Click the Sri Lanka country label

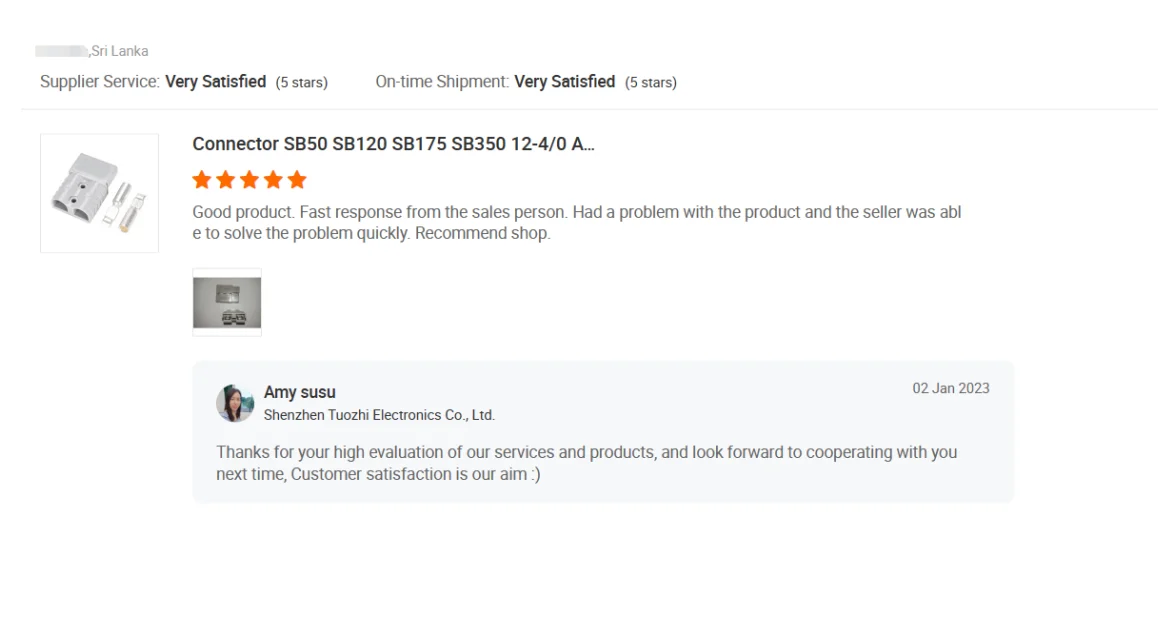(x=120, y=51)
